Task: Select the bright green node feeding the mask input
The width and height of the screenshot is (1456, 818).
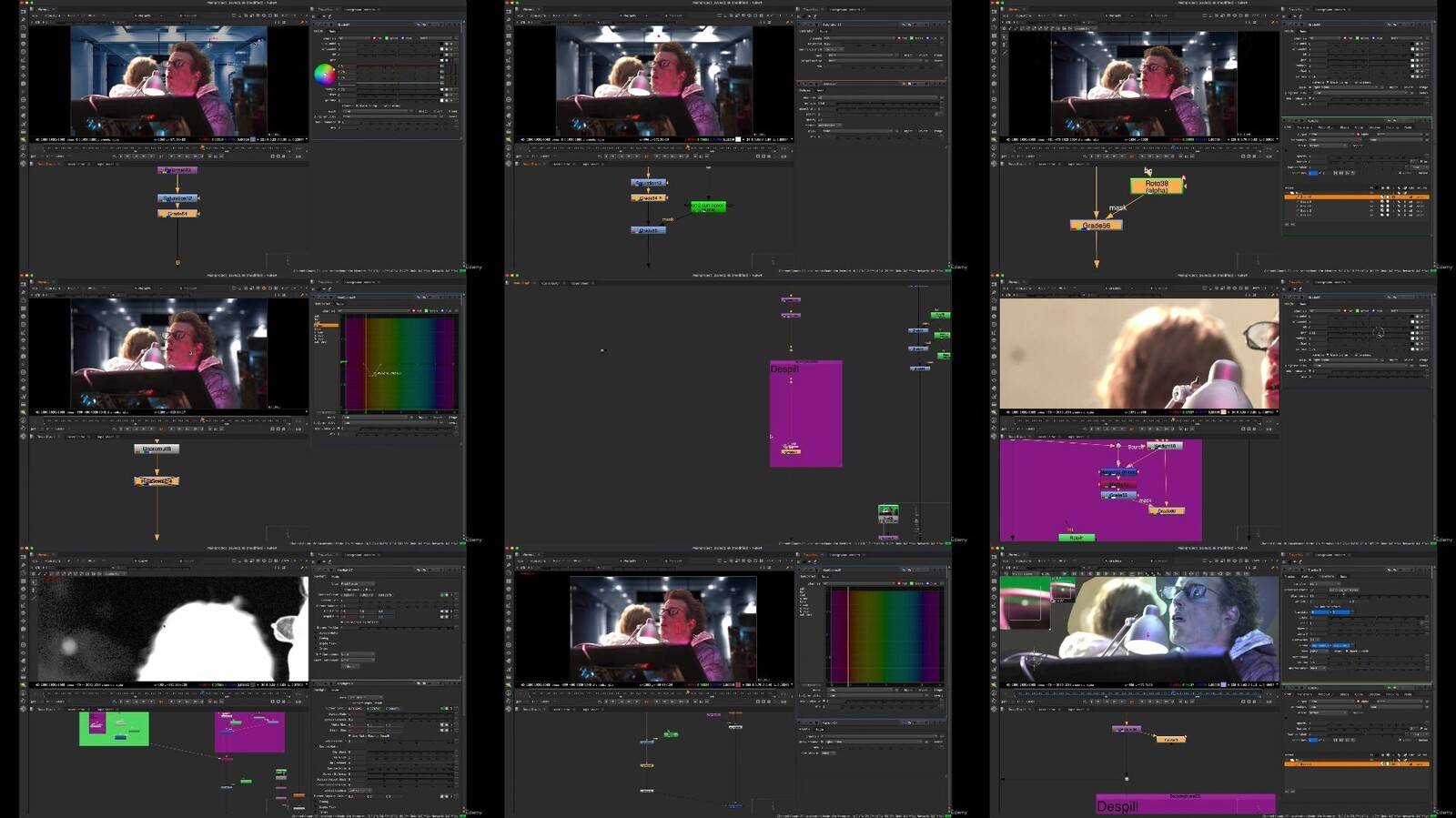Action: [708, 207]
